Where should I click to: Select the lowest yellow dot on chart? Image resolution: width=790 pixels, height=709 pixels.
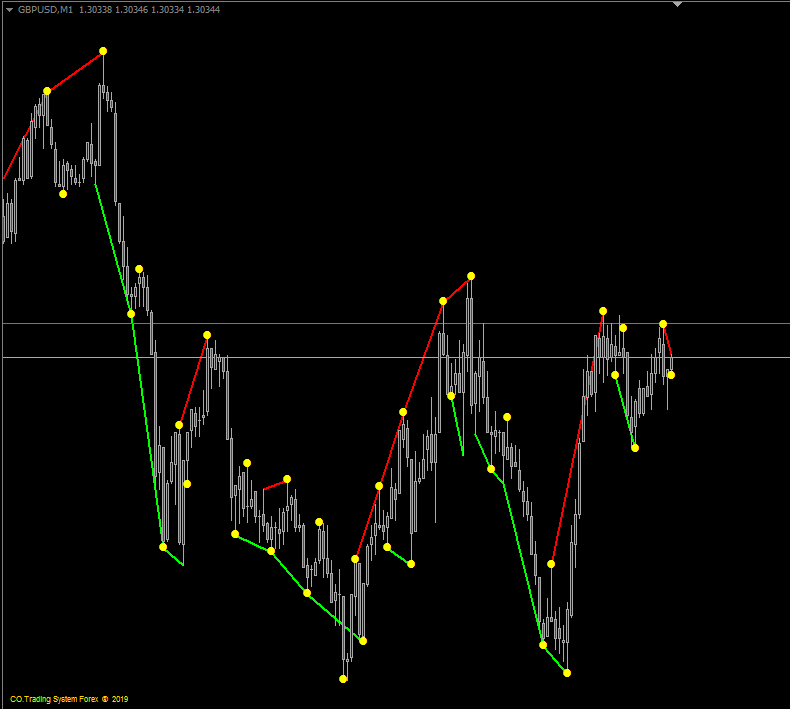point(343,679)
